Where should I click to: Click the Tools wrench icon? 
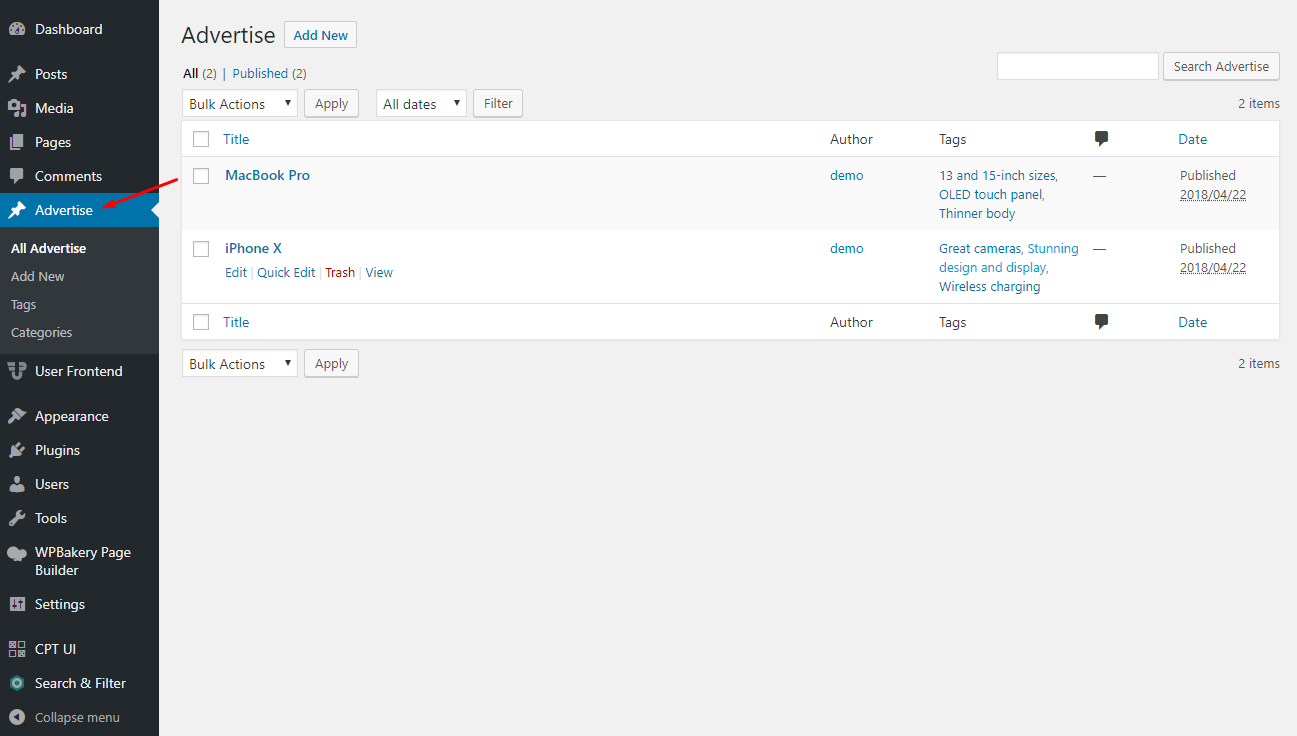[x=17, y=518]
